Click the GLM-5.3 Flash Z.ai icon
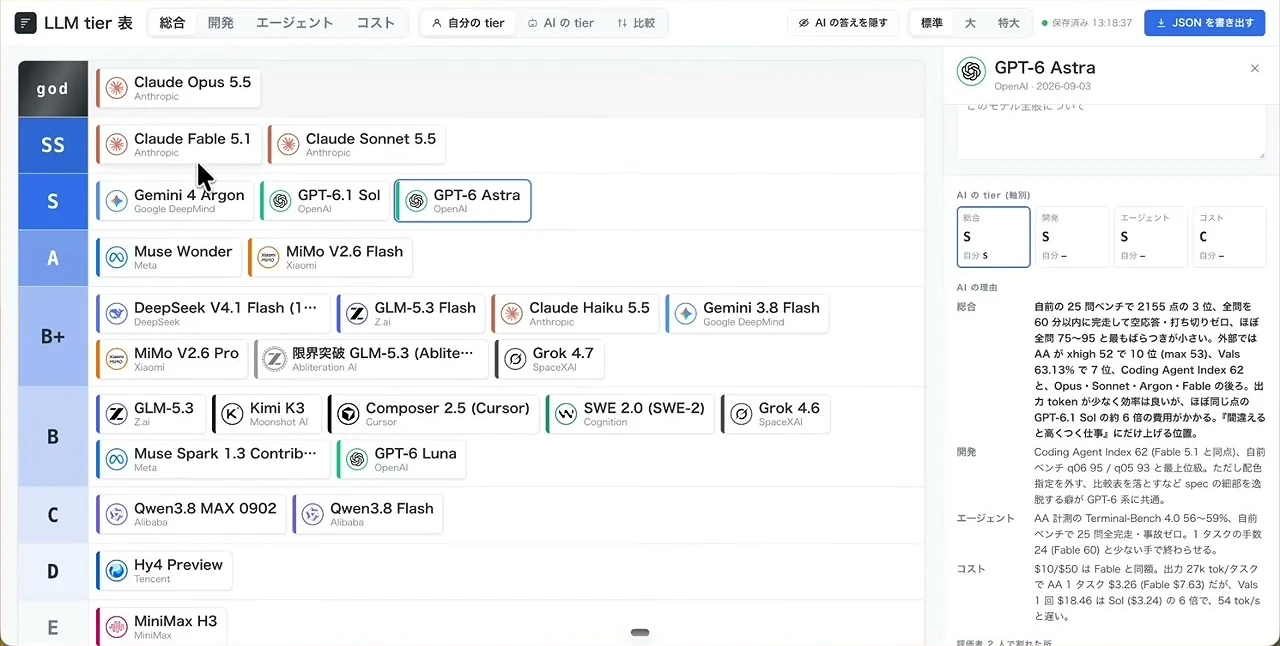 coord(357,314)
